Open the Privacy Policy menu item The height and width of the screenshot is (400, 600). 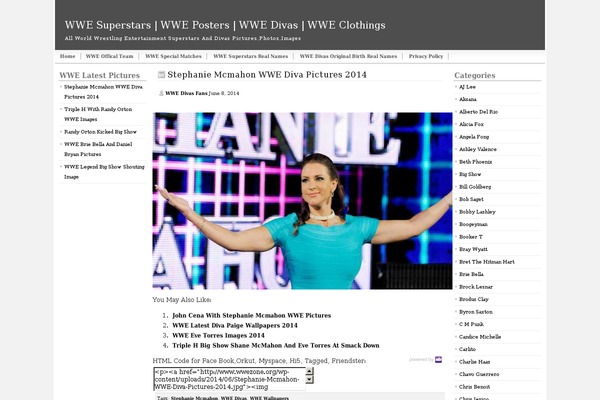click(426, 56)
